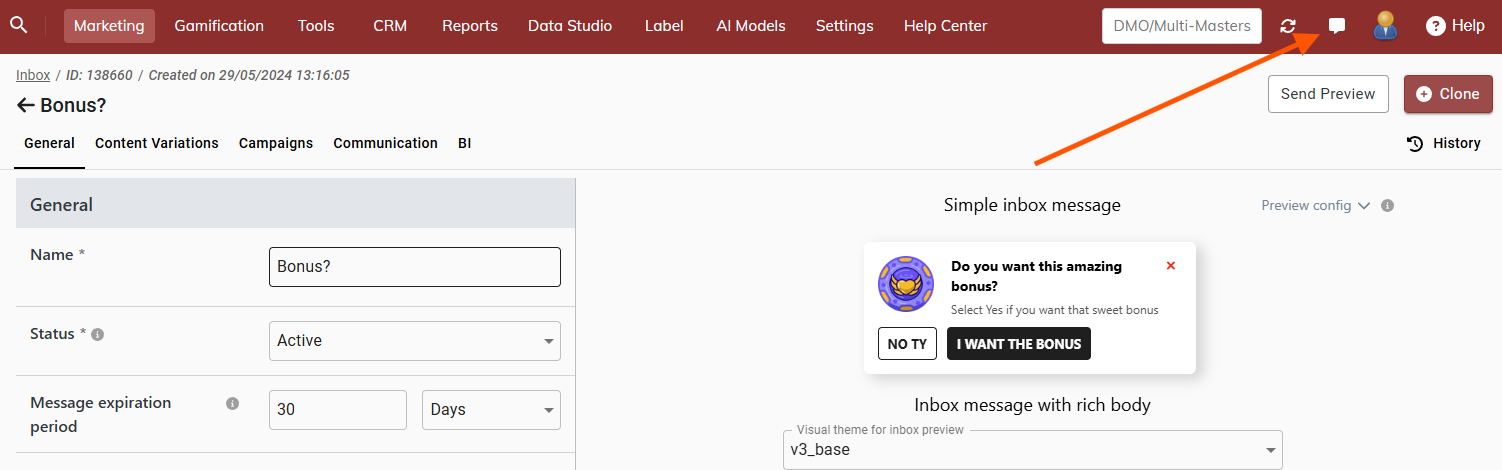Open visual theme dropdown v3_base
The width and height of the screenshot is (1502, 470).
click(1032, 450)
